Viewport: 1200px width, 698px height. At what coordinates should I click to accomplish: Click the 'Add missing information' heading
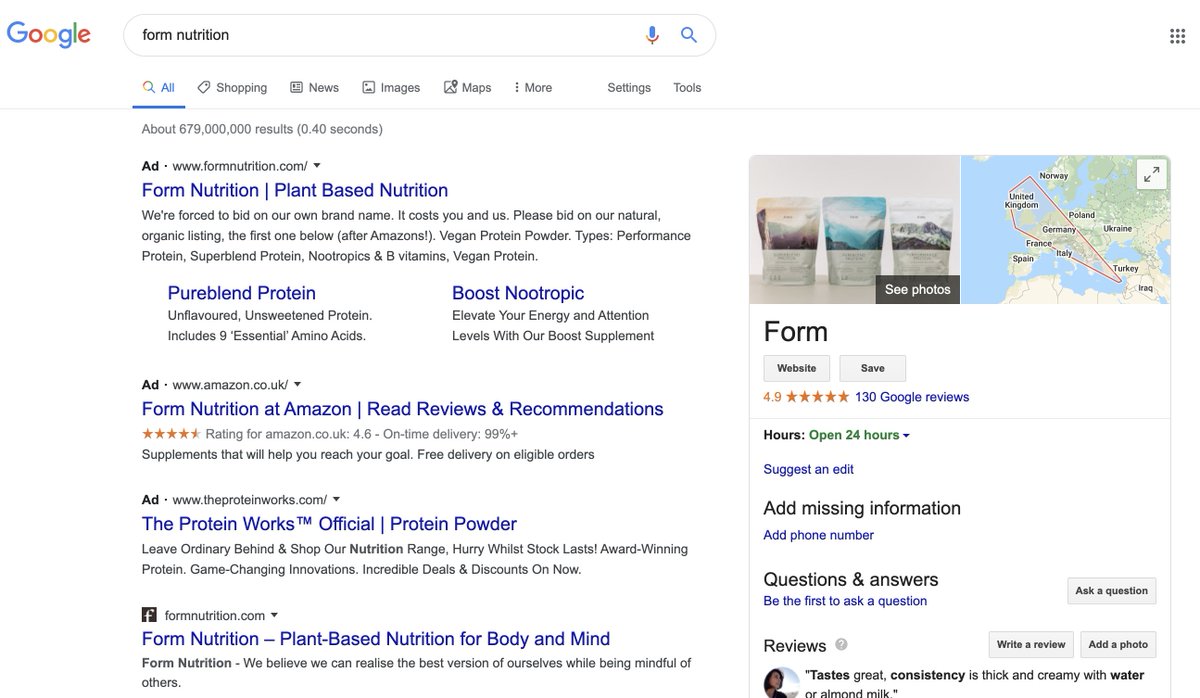[862, 508]
